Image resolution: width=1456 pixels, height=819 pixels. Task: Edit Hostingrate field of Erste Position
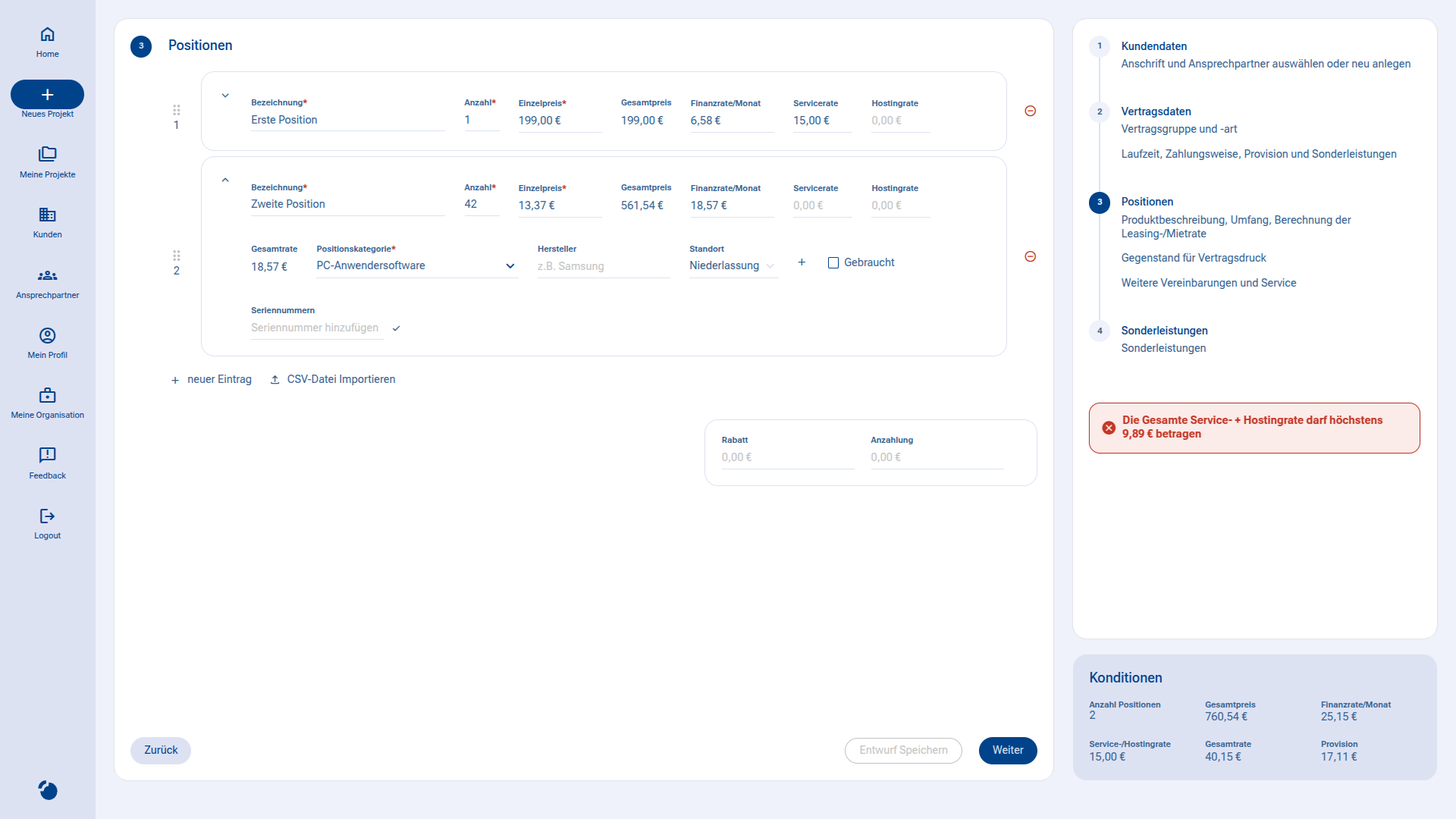click(900, 121)
